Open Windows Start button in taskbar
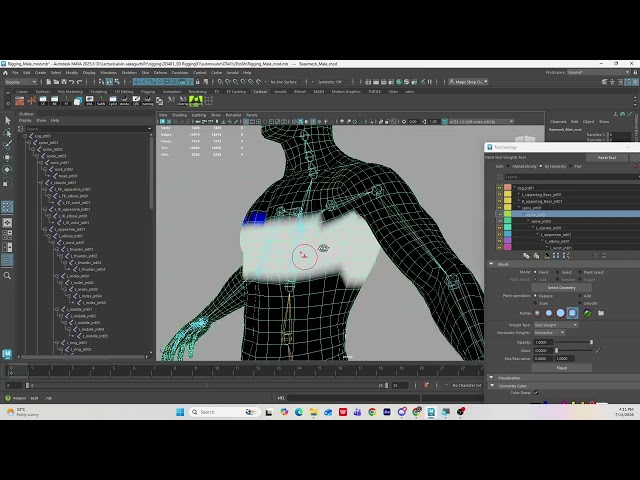Screen dimensions: 640x480 pyautogui.click(x=180, y=412)
